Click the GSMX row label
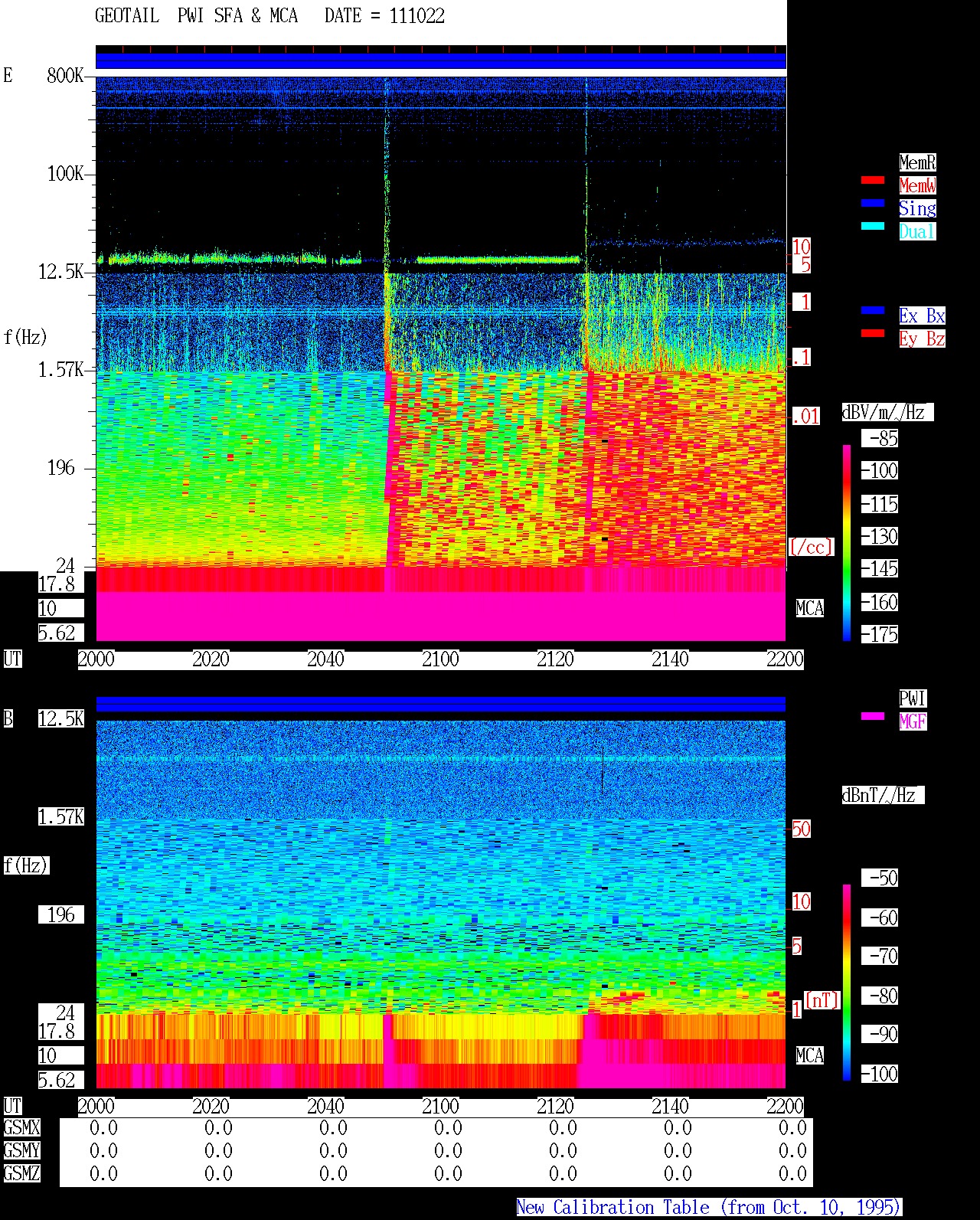This screenshot has width=980, height=1220. (x=21, y=1128)
